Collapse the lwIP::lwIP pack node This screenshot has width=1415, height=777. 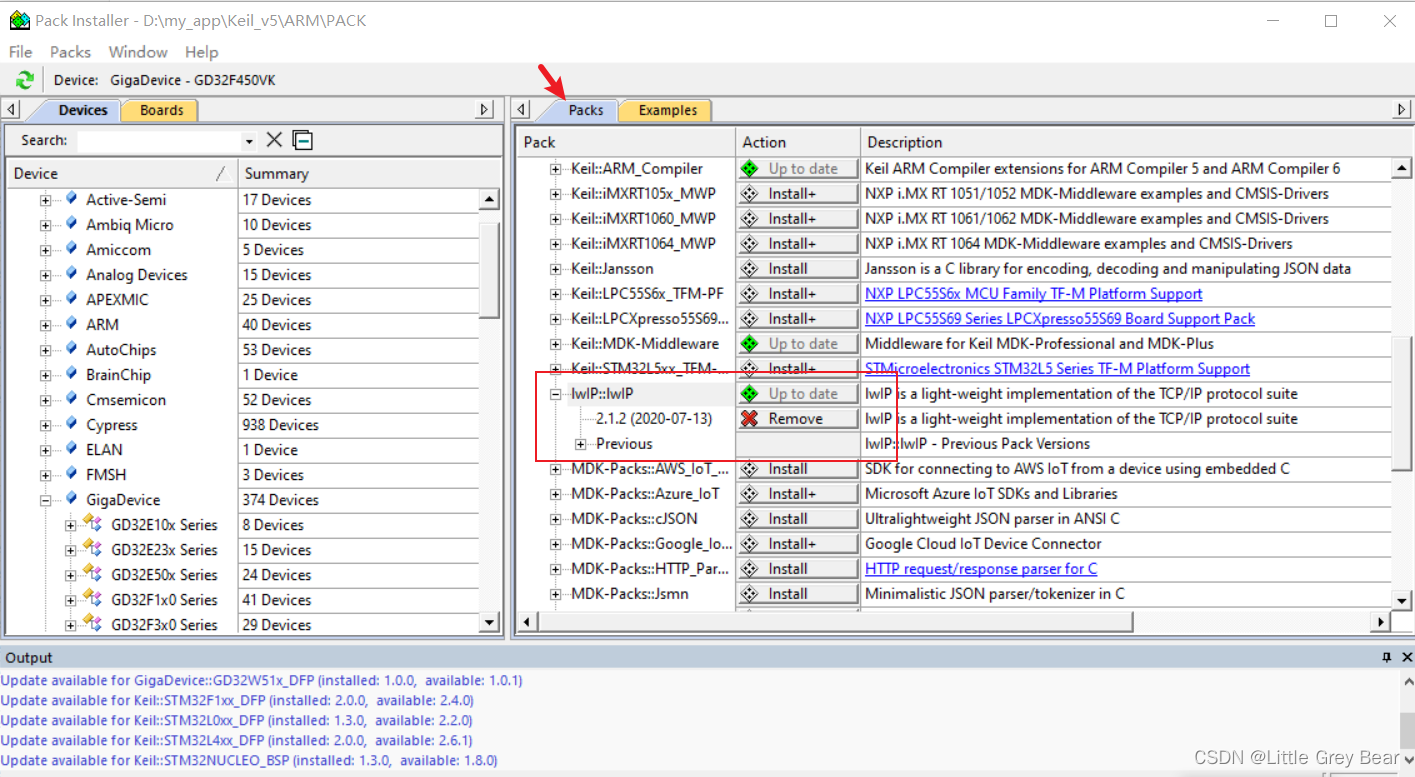click(x=555, y=394)
